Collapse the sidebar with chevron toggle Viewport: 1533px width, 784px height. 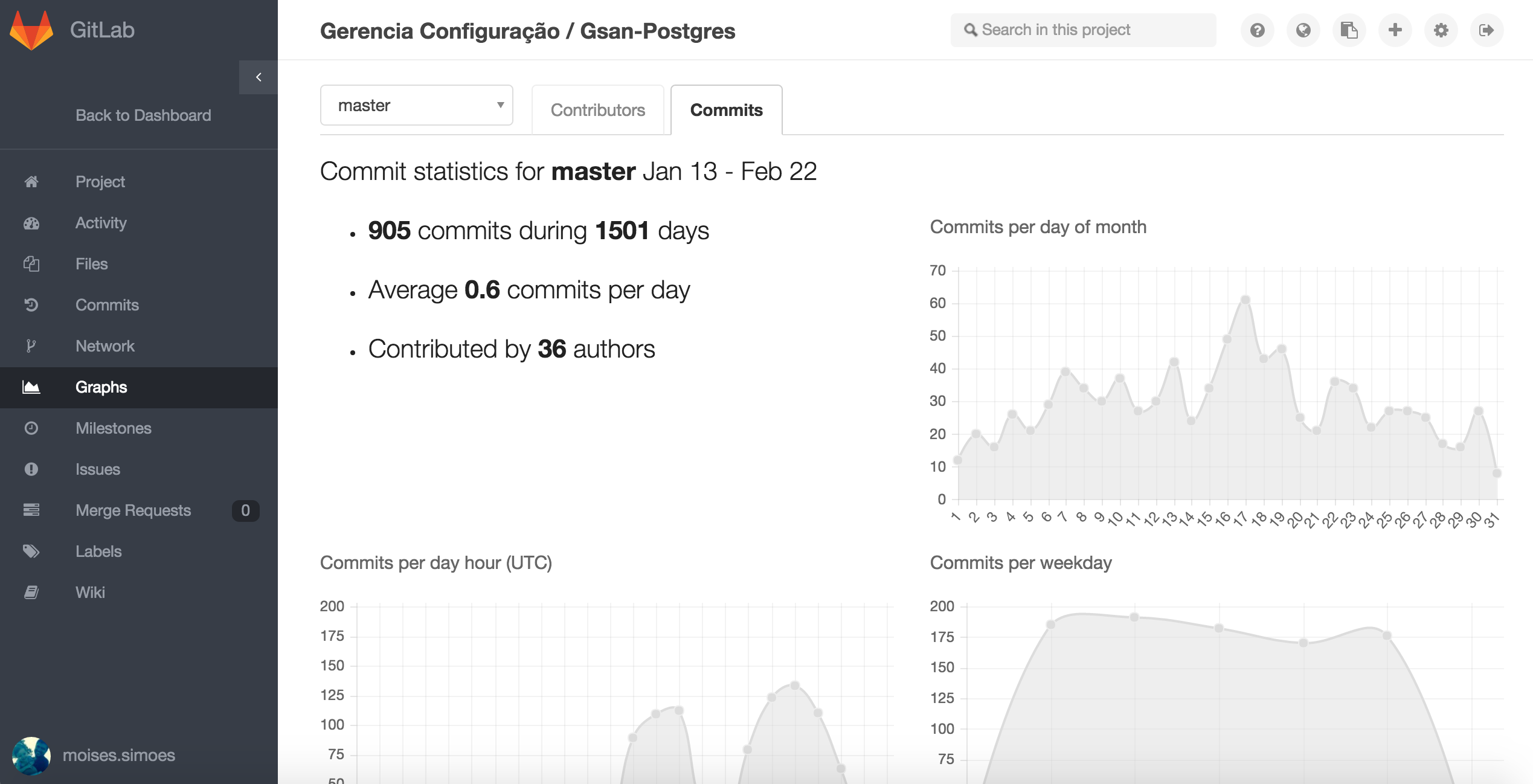point(259,77)
